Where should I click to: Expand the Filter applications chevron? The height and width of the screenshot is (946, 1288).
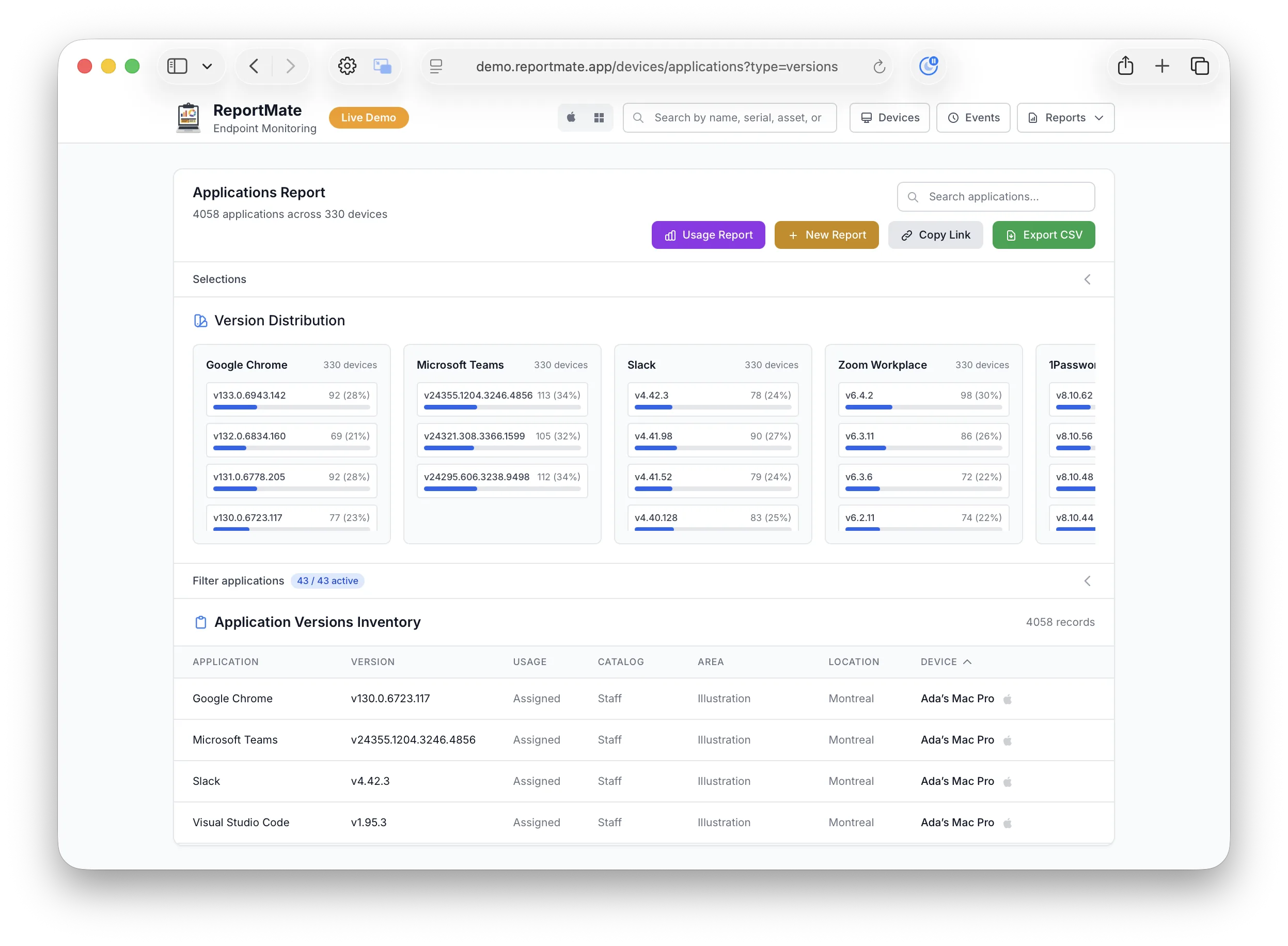point(1087,581)
